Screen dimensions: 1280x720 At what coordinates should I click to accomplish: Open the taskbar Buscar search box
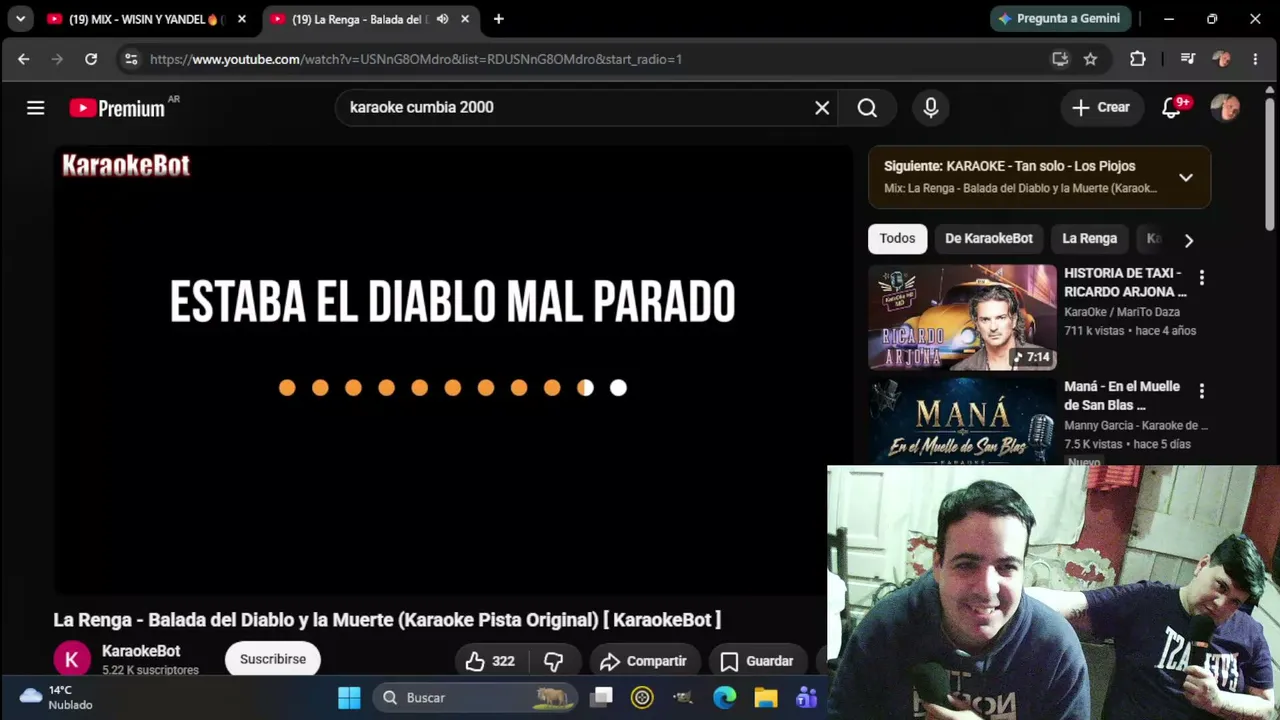(x=476, y=697)
